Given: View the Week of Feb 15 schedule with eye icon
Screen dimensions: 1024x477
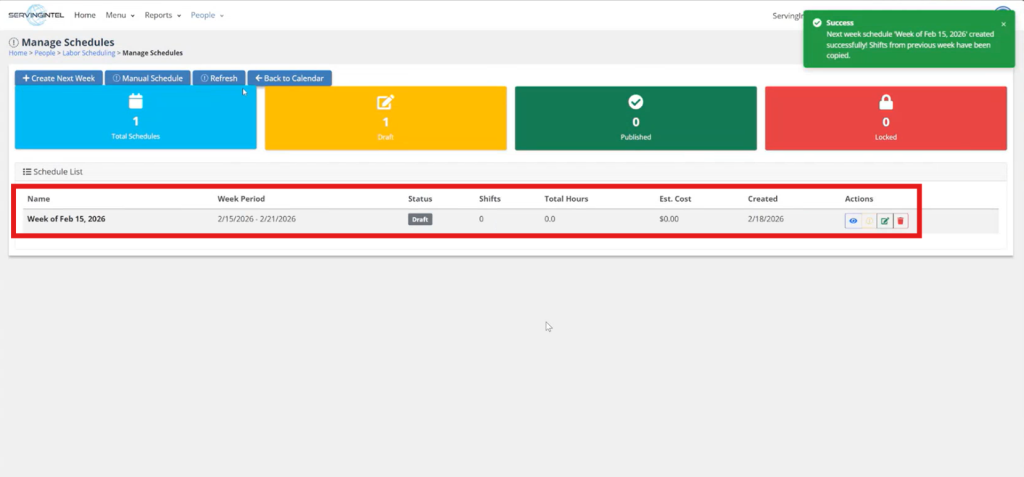Looking at the screenshot, I should [x=853, y=221].
